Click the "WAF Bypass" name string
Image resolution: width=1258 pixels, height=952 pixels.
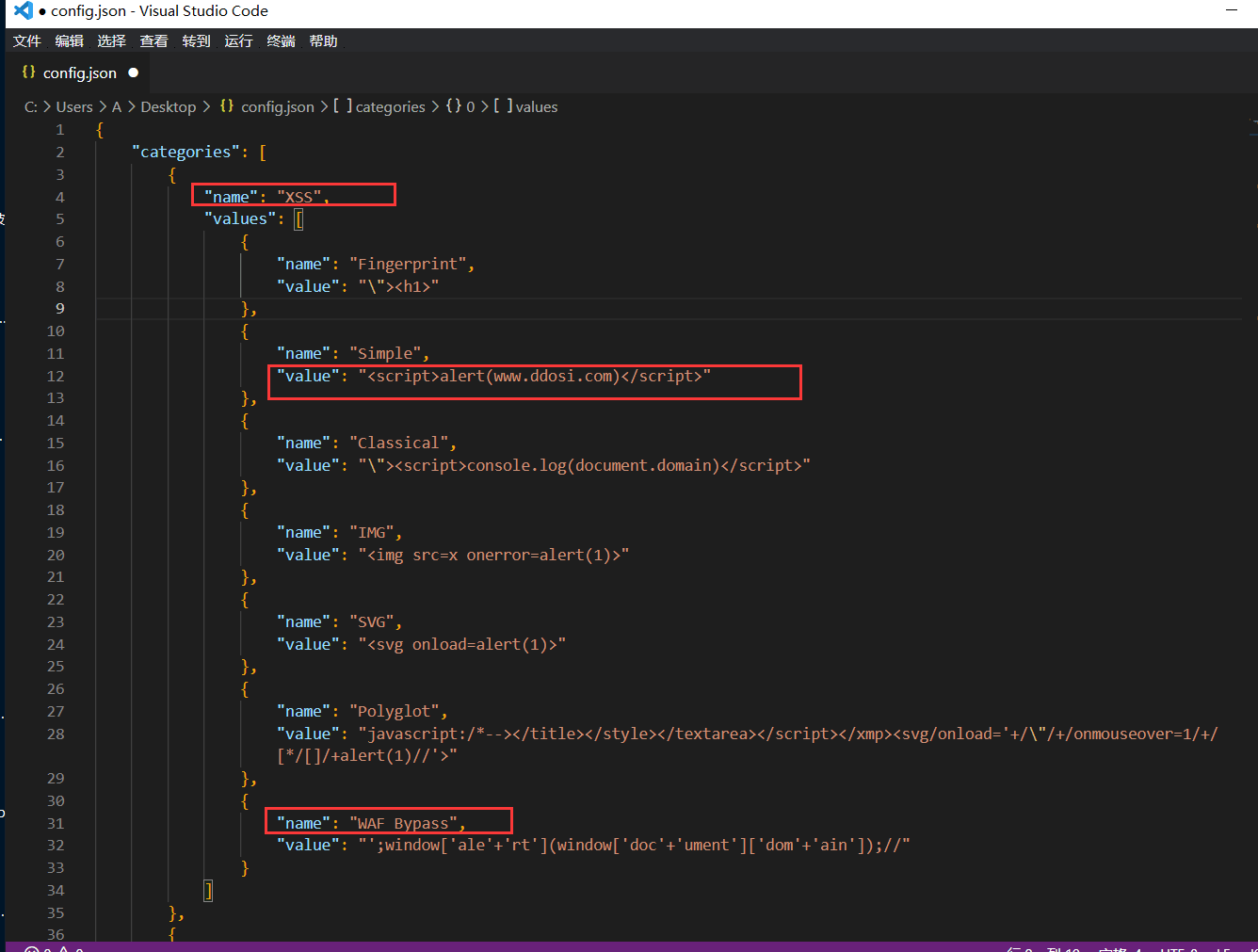click(403, 823)
